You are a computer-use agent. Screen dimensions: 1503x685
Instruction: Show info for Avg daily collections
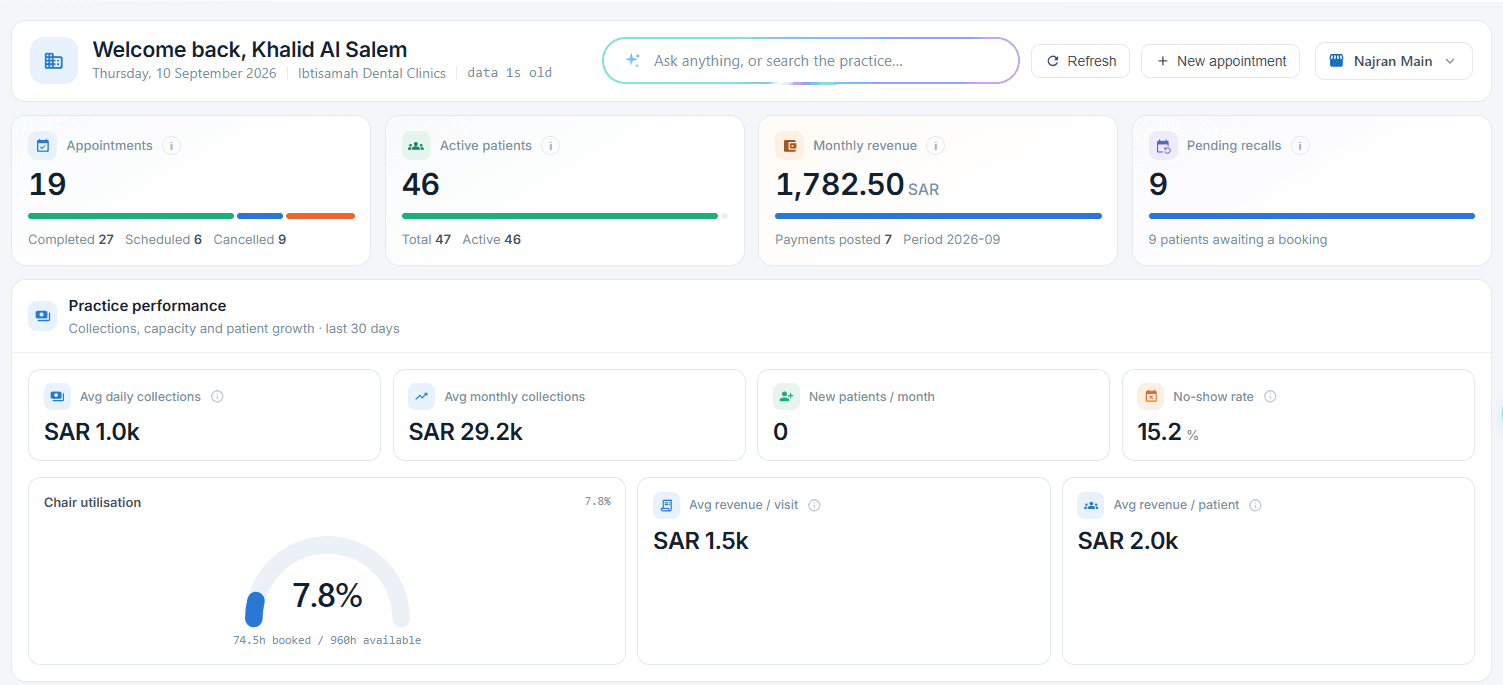point(217,396)
